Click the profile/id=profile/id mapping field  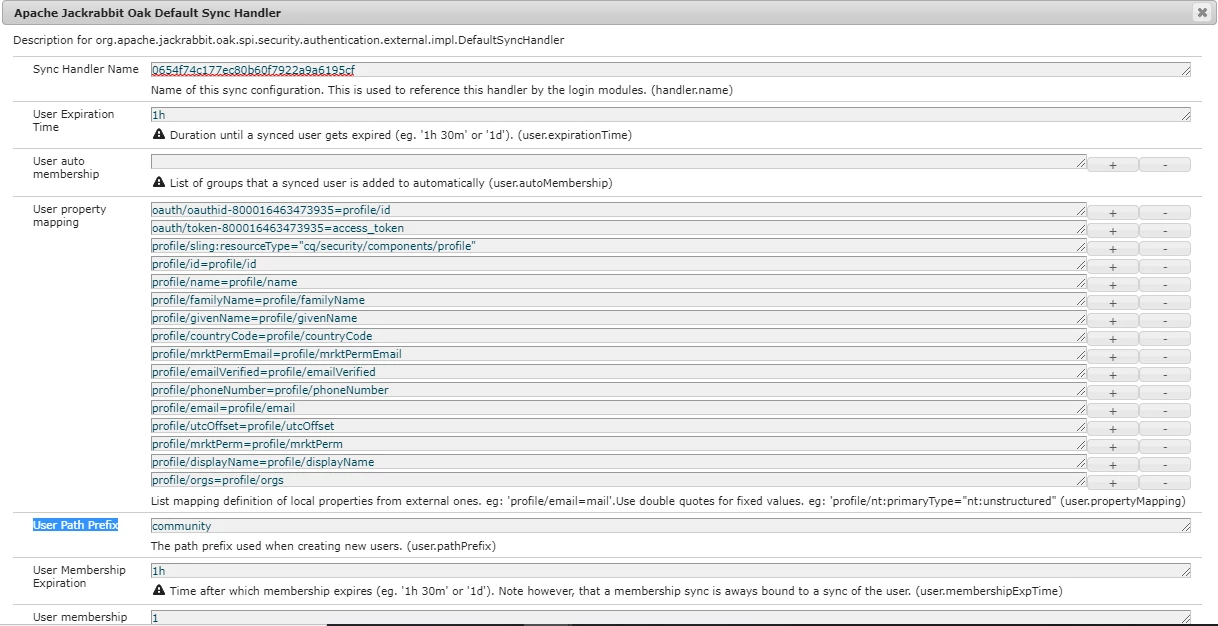pyautogui.click(x=619, y=264)
